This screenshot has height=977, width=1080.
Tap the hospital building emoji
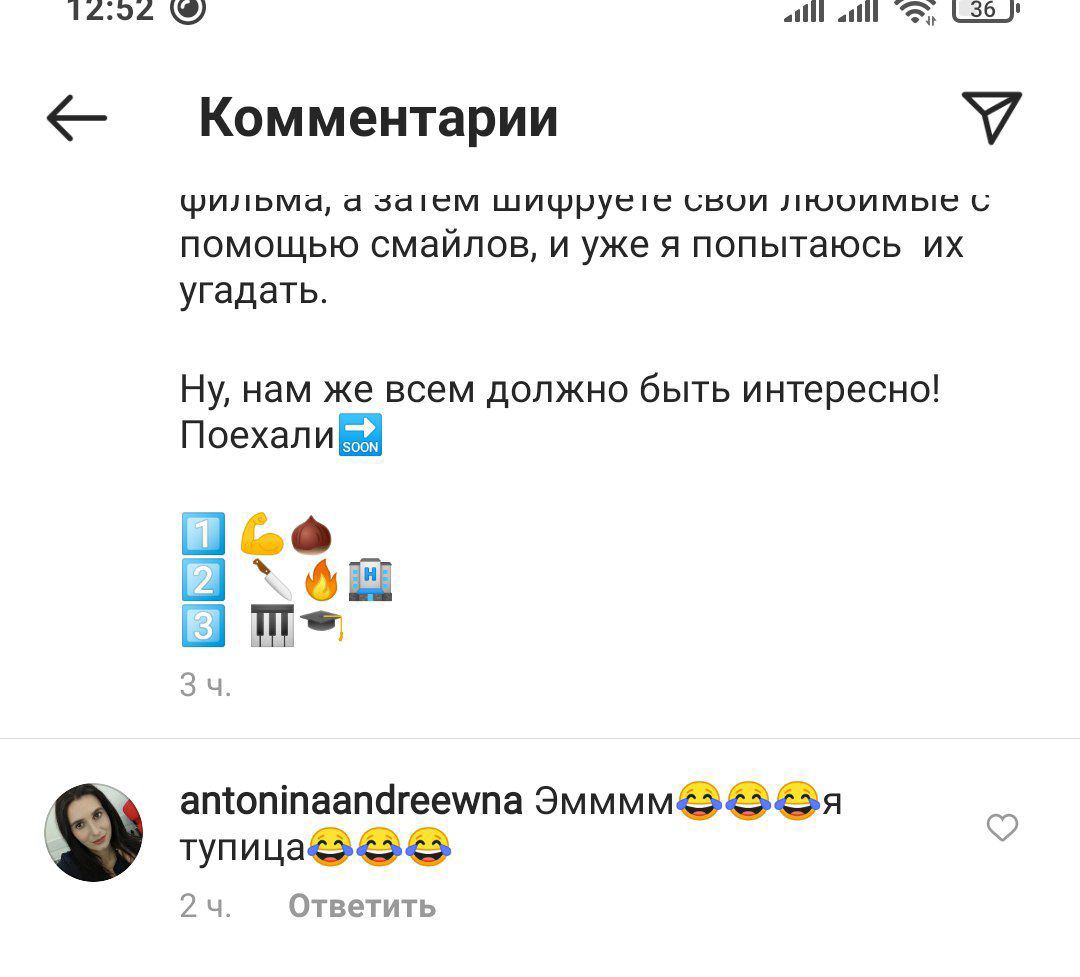(x=371, y=579)
